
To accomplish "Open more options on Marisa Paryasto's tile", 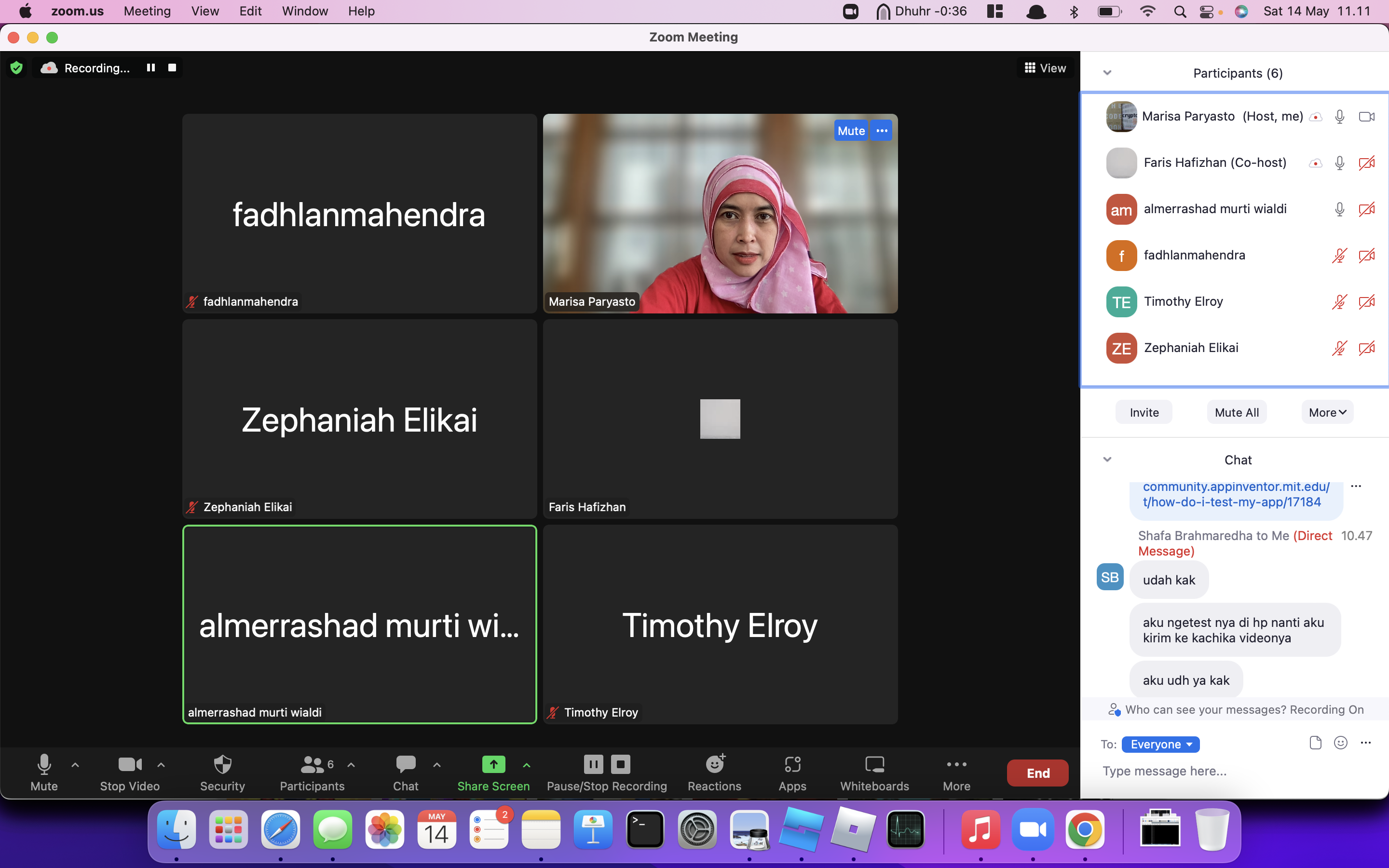I will coord(882,131).
